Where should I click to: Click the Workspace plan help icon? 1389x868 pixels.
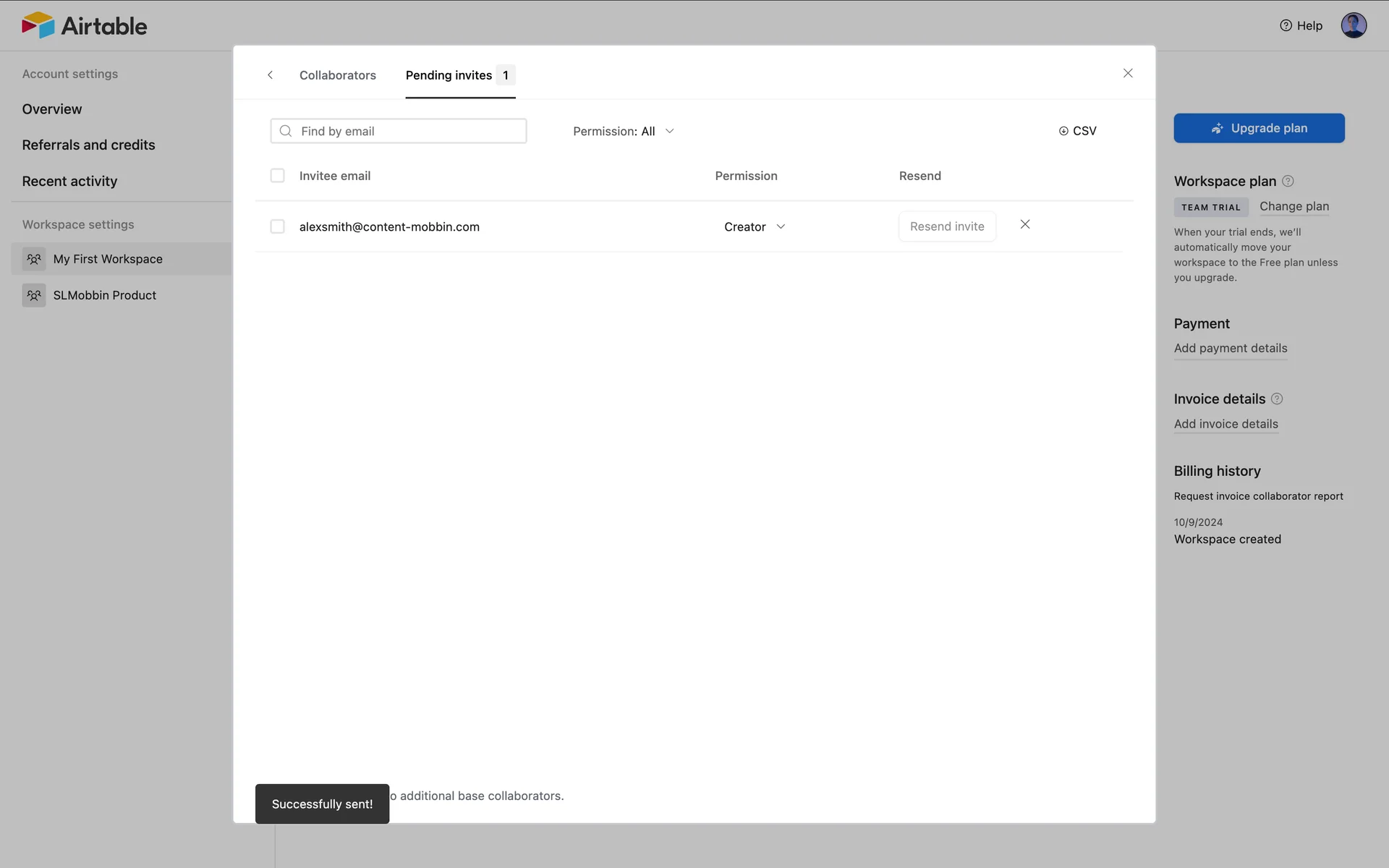1288,182
